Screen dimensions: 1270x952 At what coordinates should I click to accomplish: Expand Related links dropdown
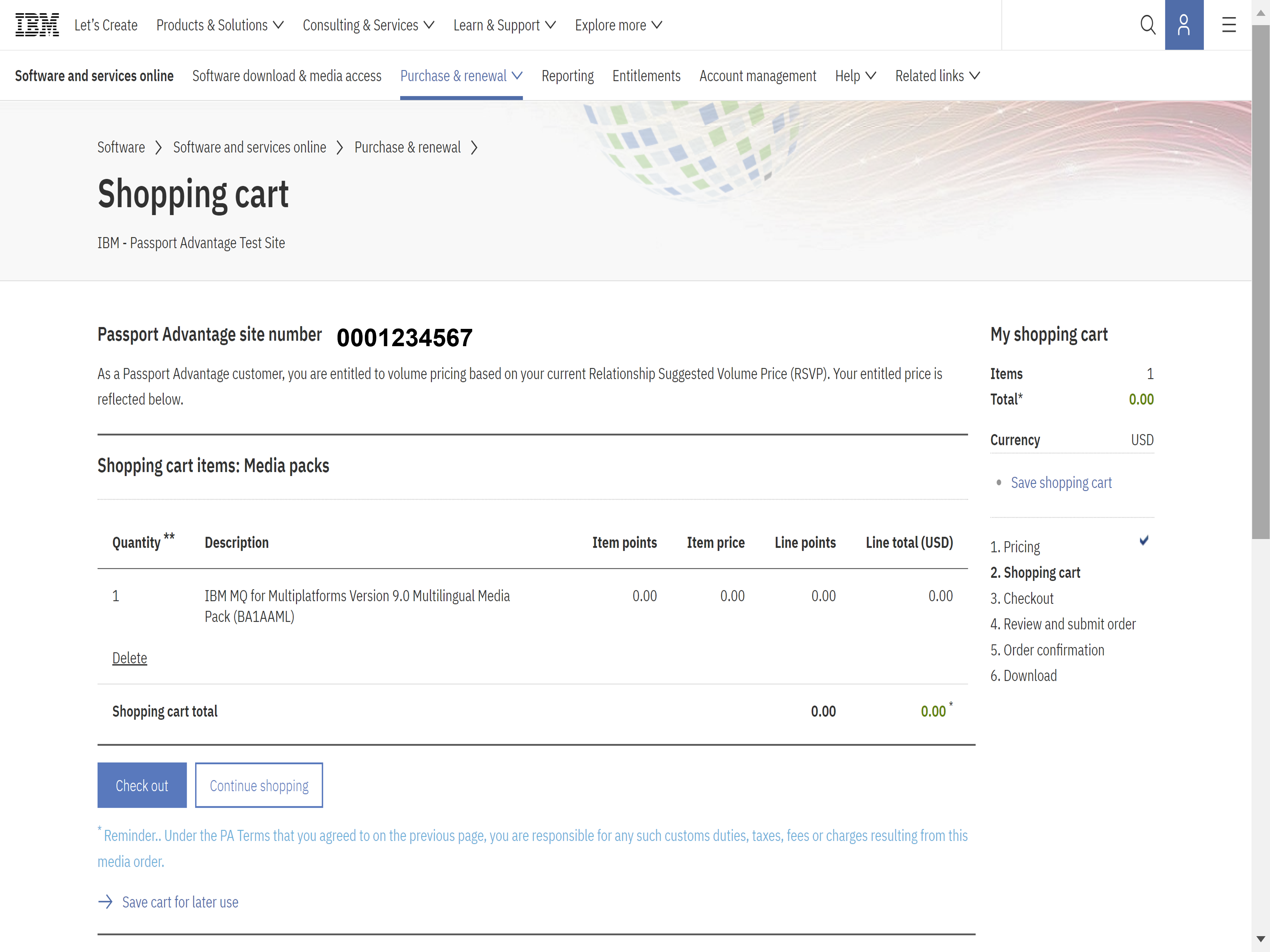click(x=937, y=76)
